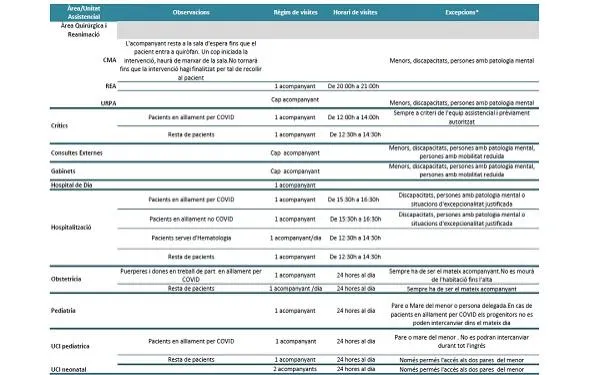The height and width of the screenshot is (375, 600).
Task: Click the 'Àrea/Unitat Assistencial' column header
Action: tap(83, 13)
